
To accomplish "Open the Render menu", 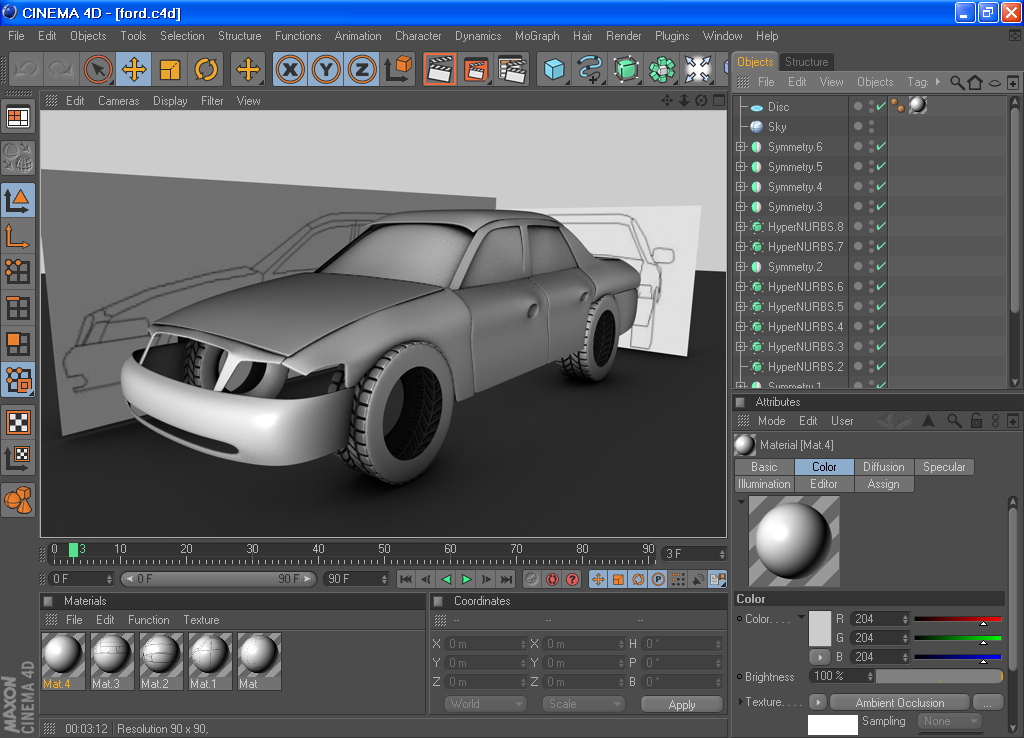I will (624, 36).
